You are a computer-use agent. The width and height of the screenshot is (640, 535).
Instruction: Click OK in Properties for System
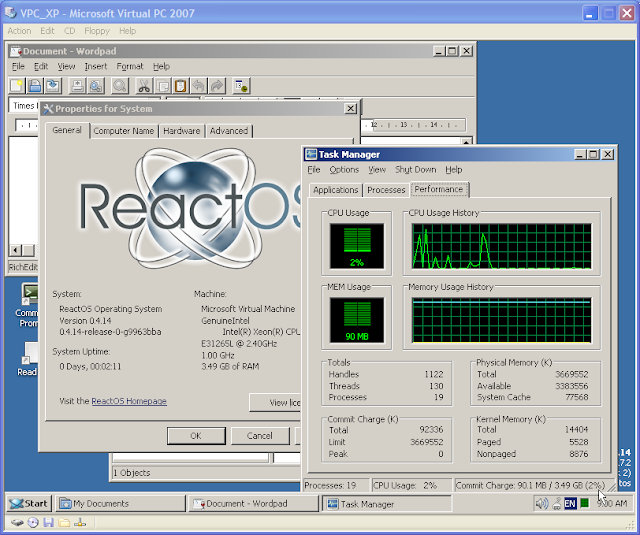(x=196, y=436)
